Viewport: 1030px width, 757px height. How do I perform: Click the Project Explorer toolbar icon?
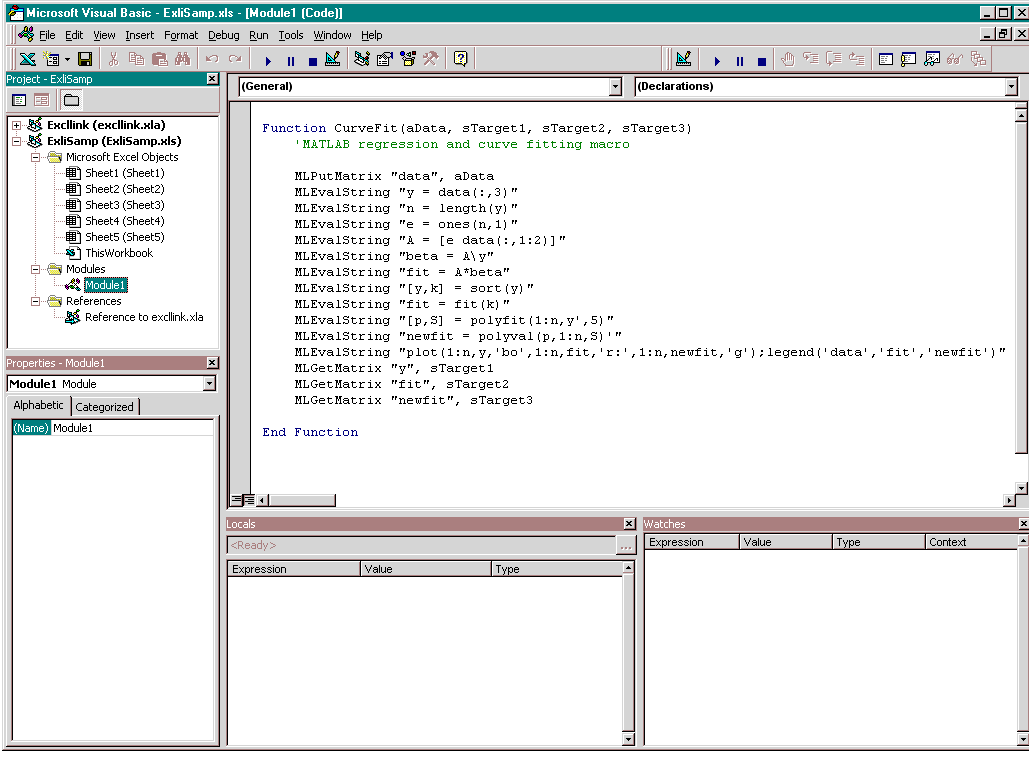(x=362, y=60)
